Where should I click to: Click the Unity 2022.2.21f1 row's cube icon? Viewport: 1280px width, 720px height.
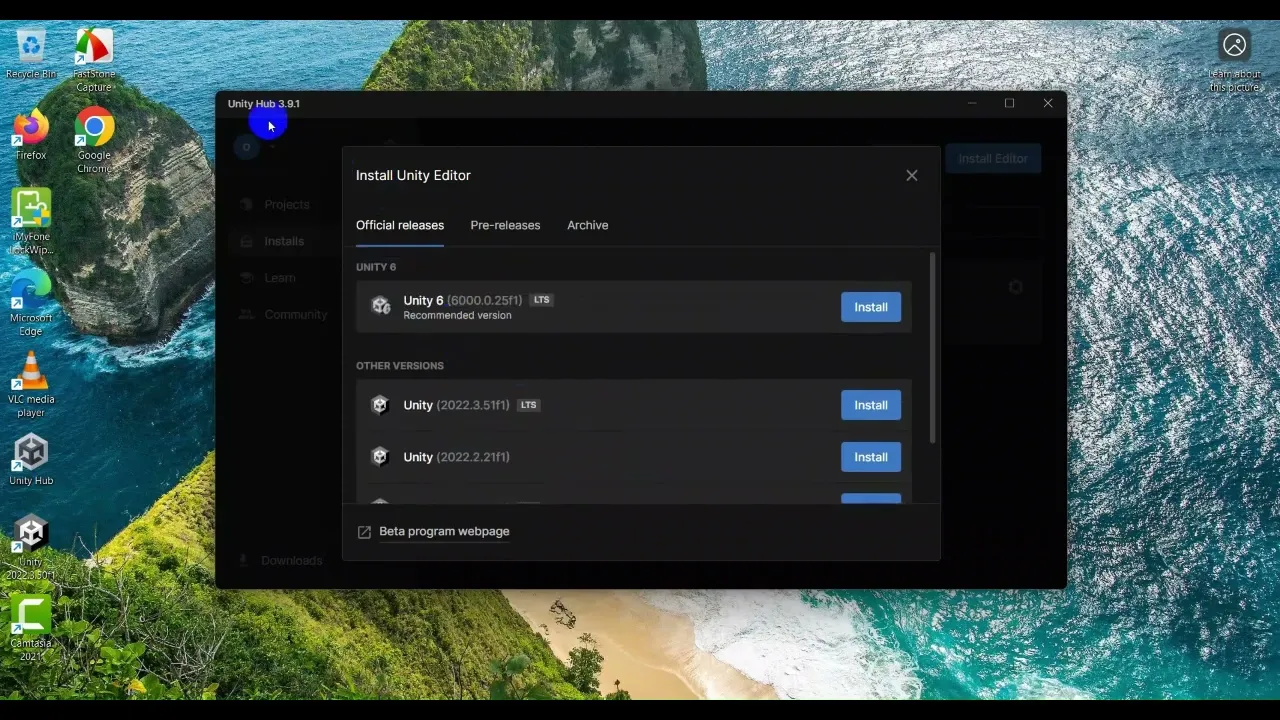pyautogui.click(x=380, y=457)
